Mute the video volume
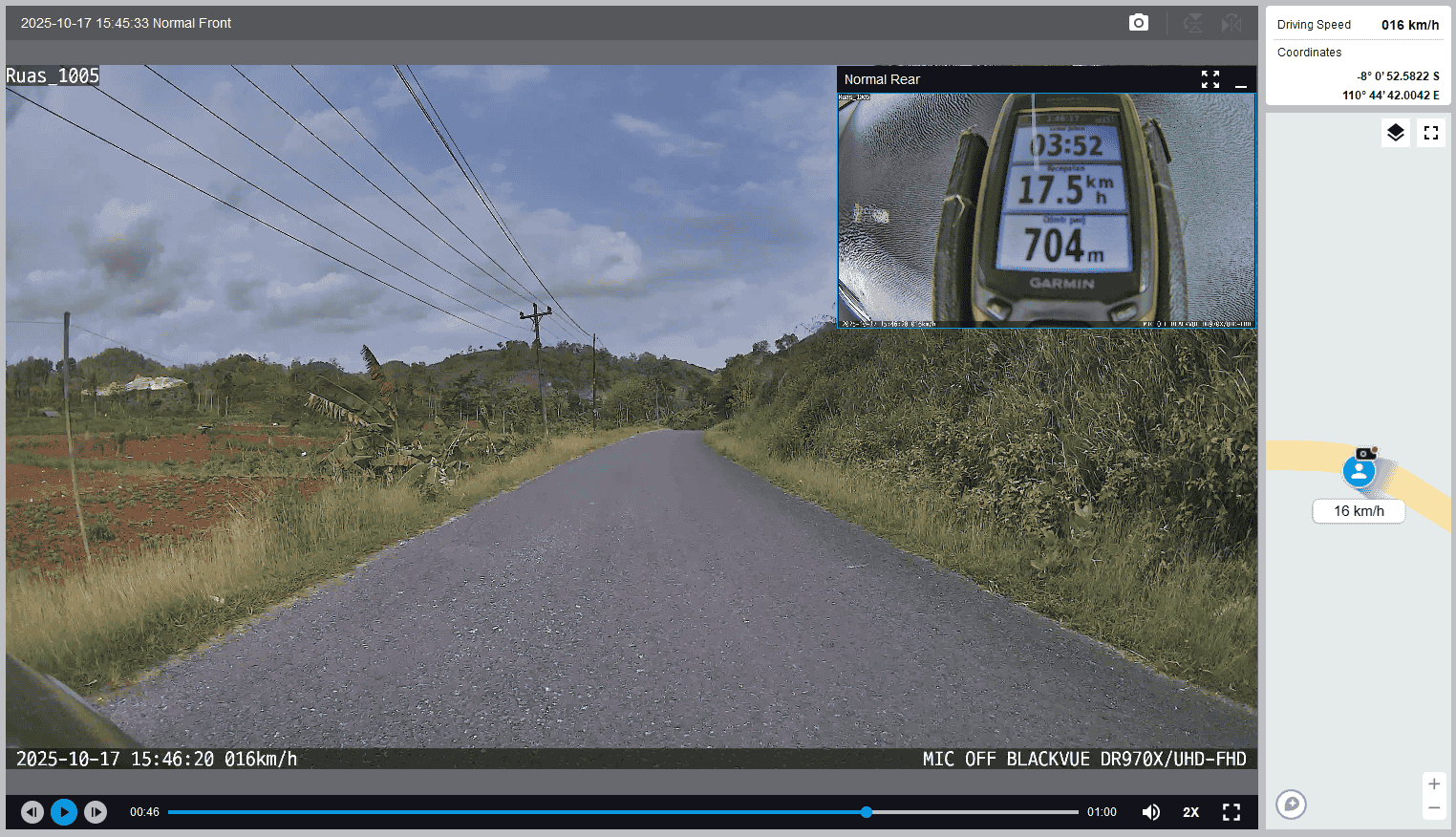Image resolution: width=1456 pixels, height=837 pixels. (x=1151, y=812)
